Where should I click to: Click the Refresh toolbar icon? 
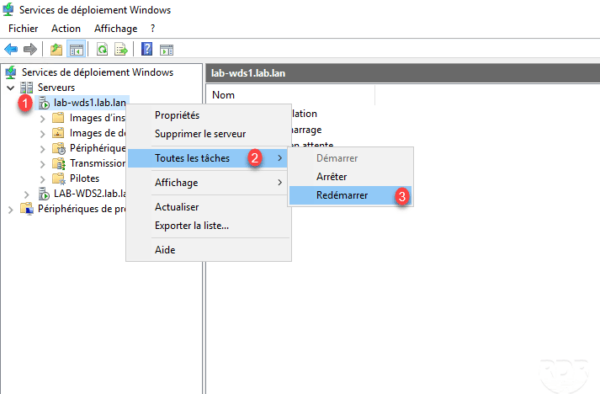[102, 49]
